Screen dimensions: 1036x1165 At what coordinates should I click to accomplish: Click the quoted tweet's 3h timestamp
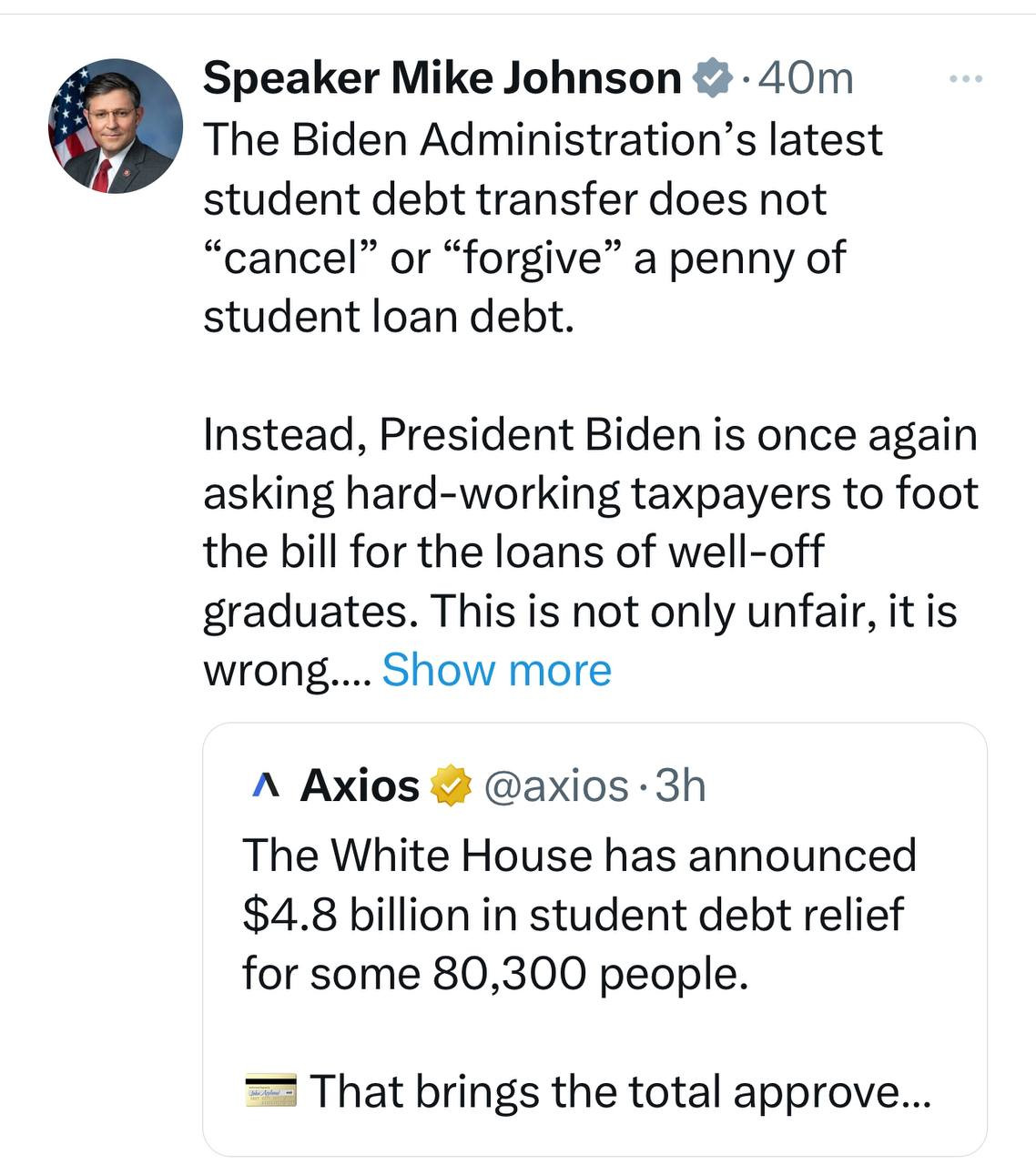pyautogui.click(x=681, y=785)
